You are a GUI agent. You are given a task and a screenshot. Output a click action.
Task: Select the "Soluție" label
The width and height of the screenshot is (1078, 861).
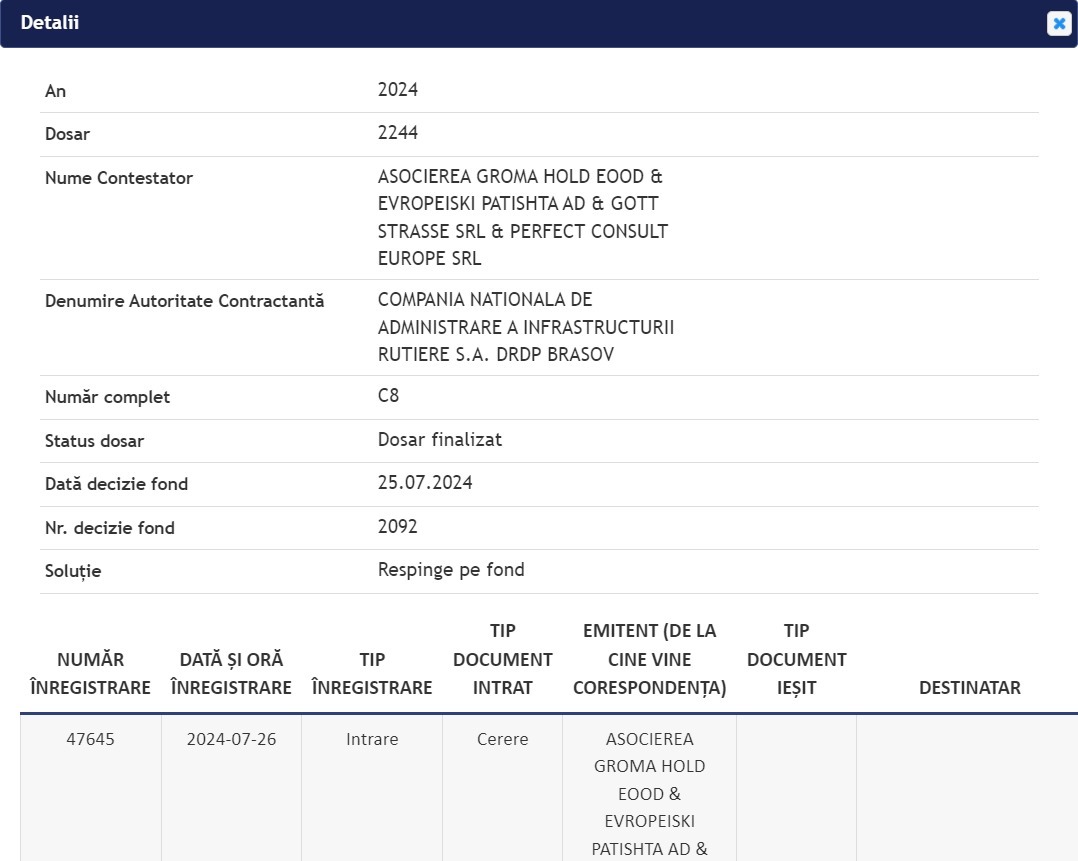pos(73,571)
